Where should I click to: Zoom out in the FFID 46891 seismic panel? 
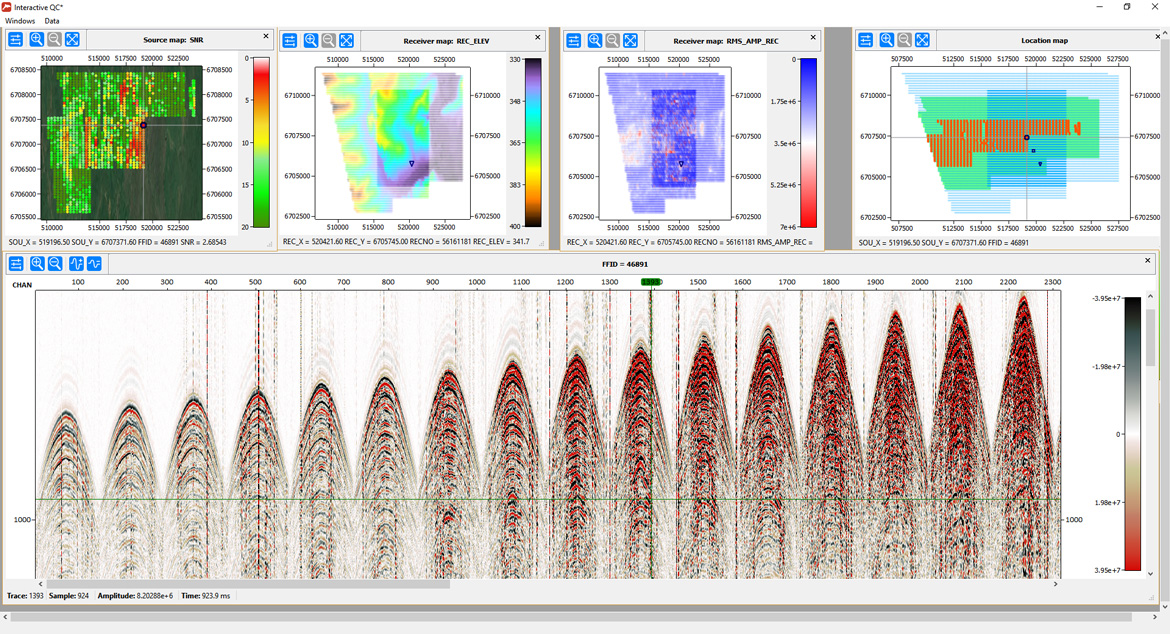click(55, 263)
